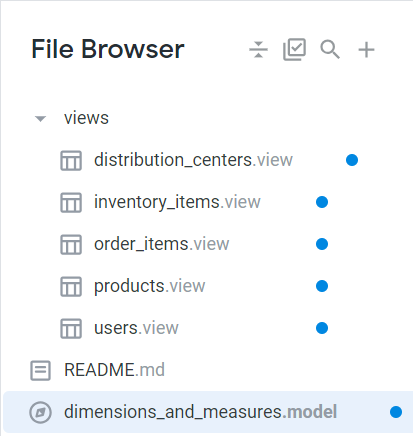413x436 pixels.
Task: Open inventory_items.view file
Action: 177,202
